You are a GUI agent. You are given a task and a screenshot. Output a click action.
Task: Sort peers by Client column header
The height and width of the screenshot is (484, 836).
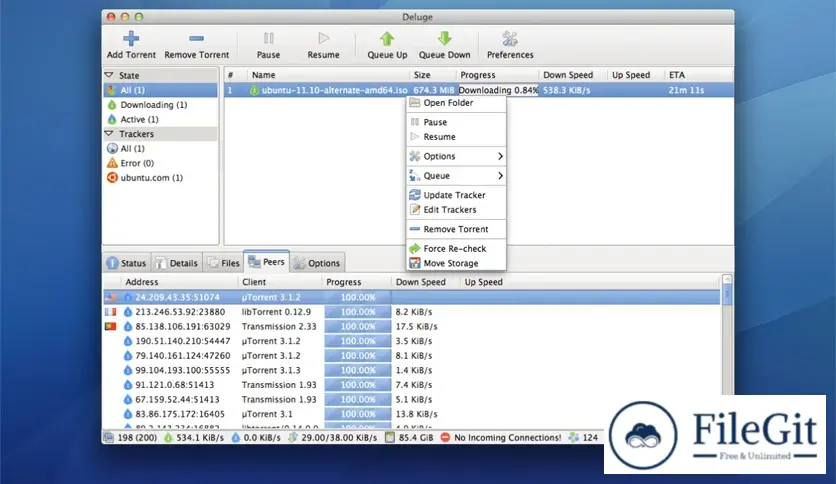280,282
